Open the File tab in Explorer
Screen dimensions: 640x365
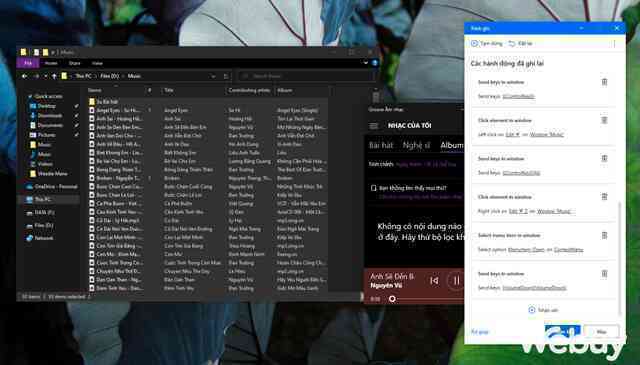tap(28, 63)
